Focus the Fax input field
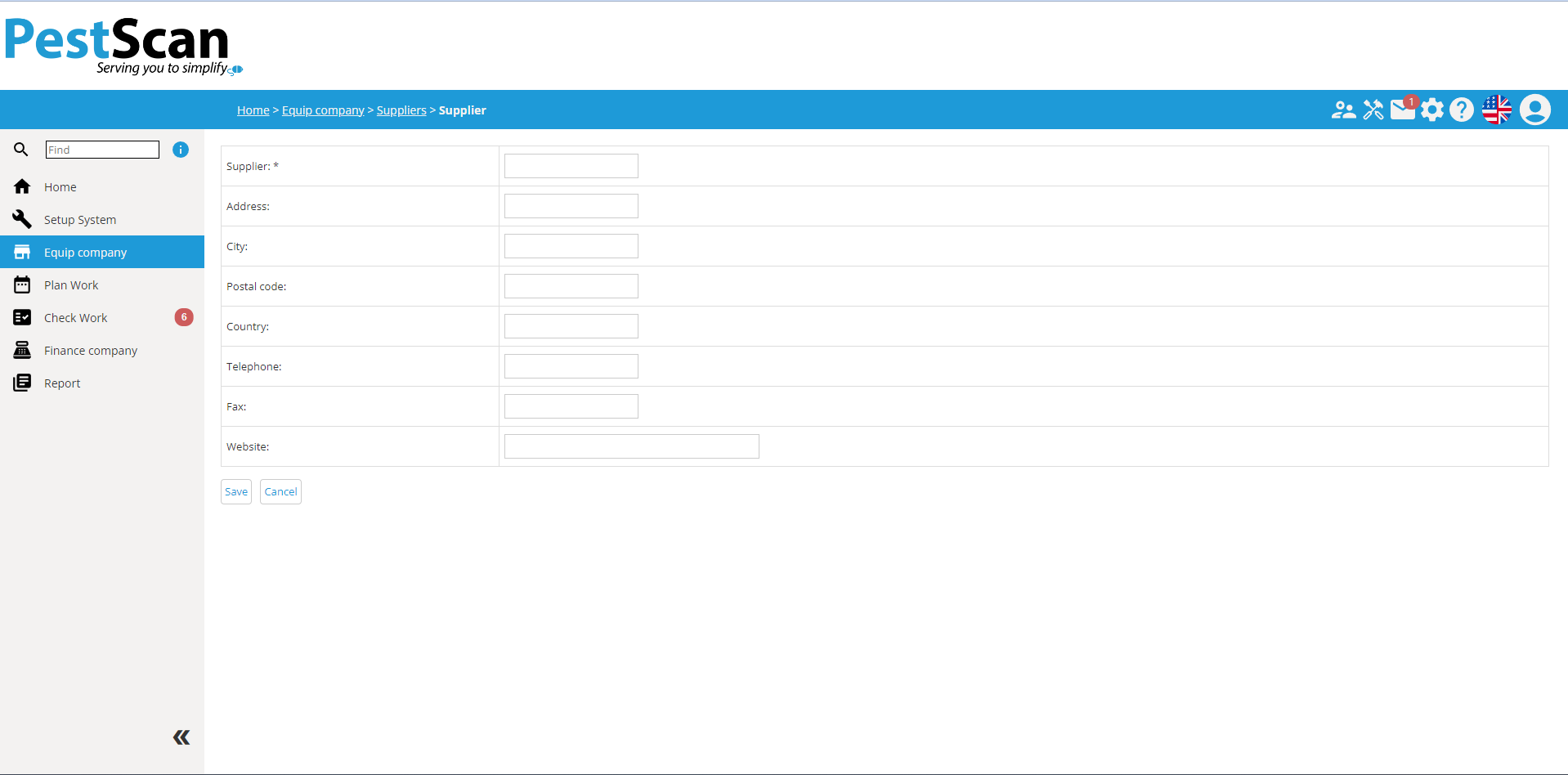This screenshot has width=1568, height=775. click(x=571, y=406)
